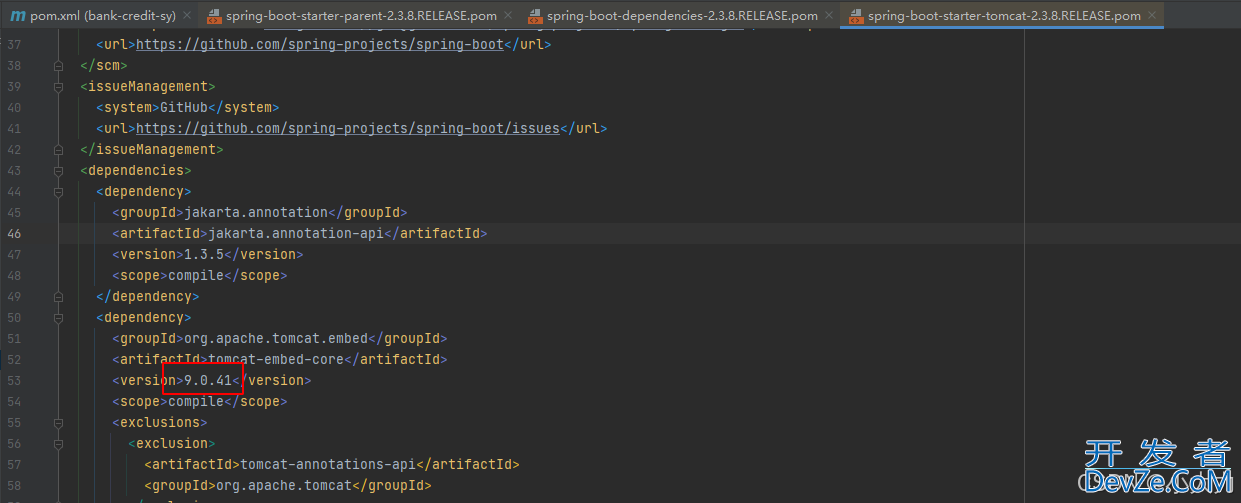The image size is (1241, 503).
Task: Collapse the exclusion block at line 56
Action: (58, 443)
